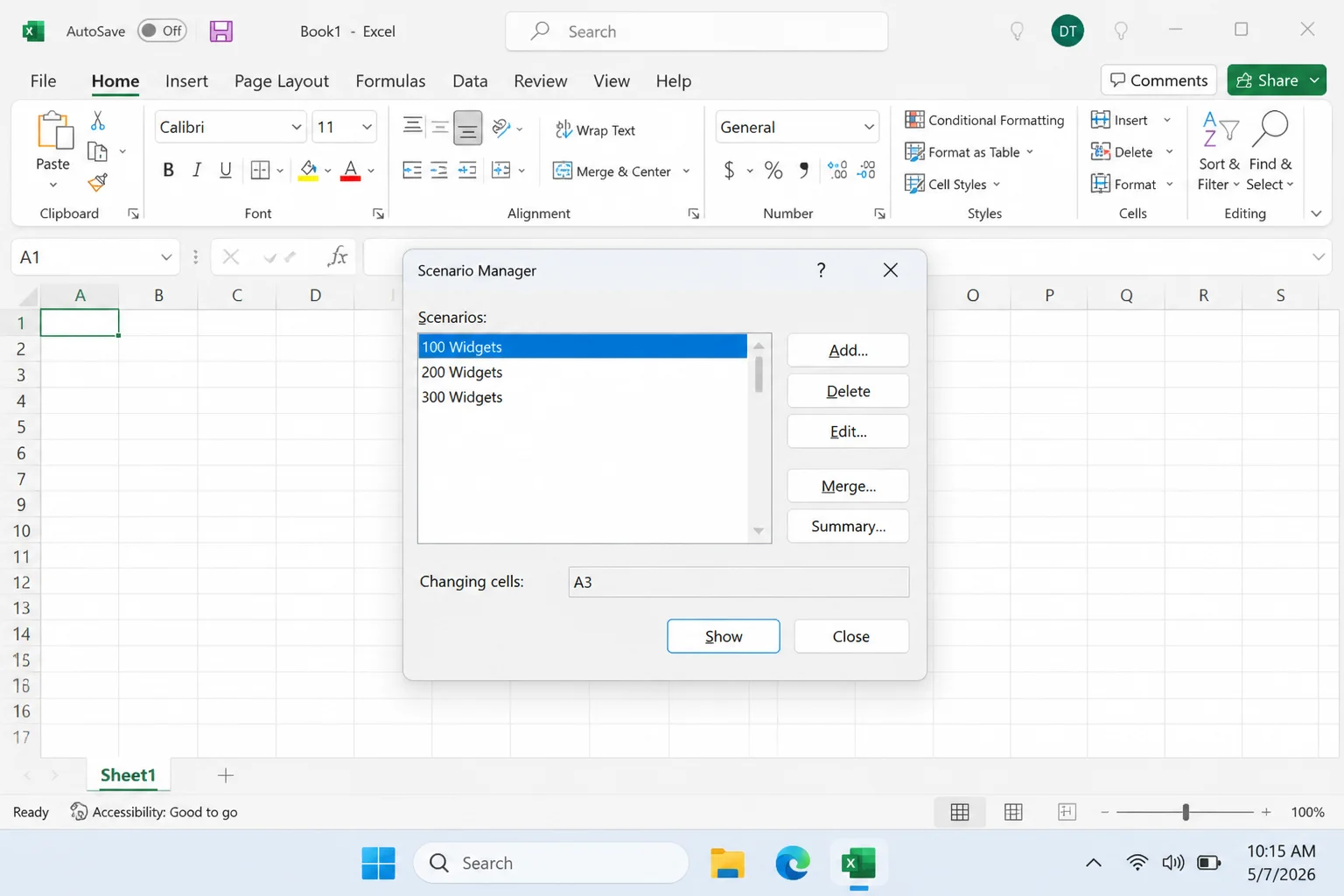Viewport: 1344px width, 896px height.
Task: Click the Cut scissors icon
Action: [98, 120]
